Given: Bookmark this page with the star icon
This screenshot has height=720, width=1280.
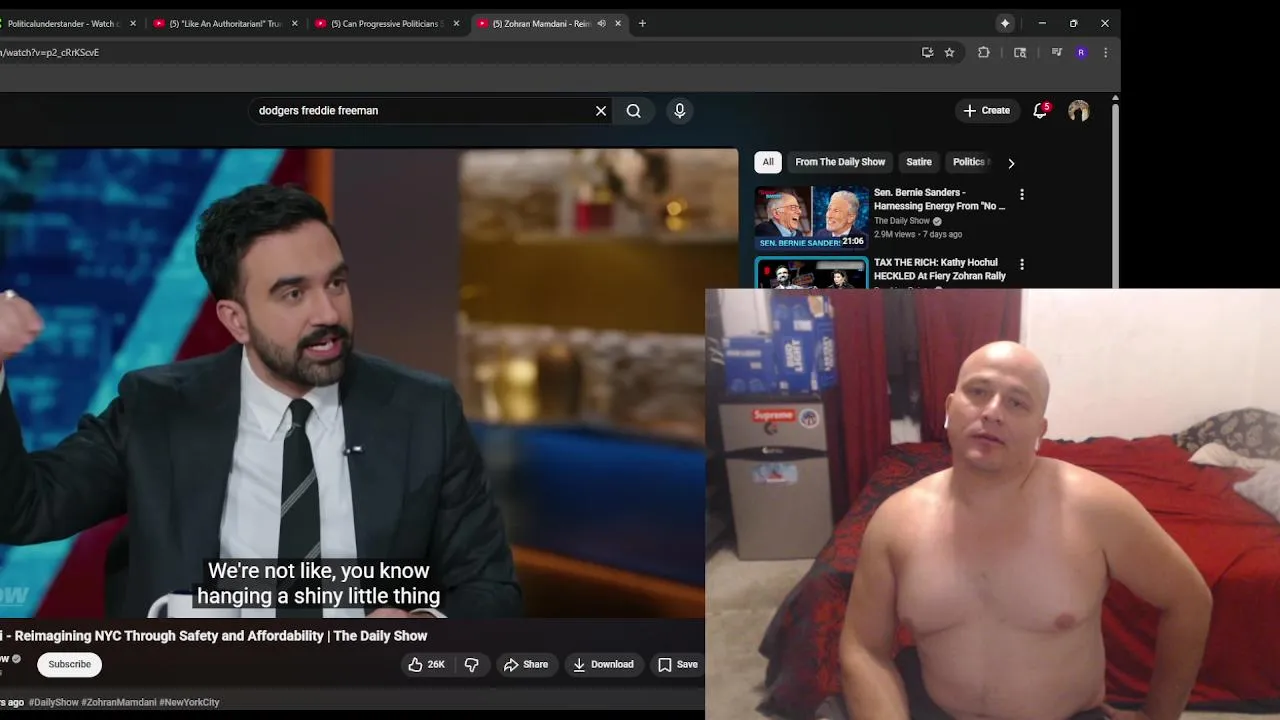Looking at the screenshot, I should coord(950,53).
